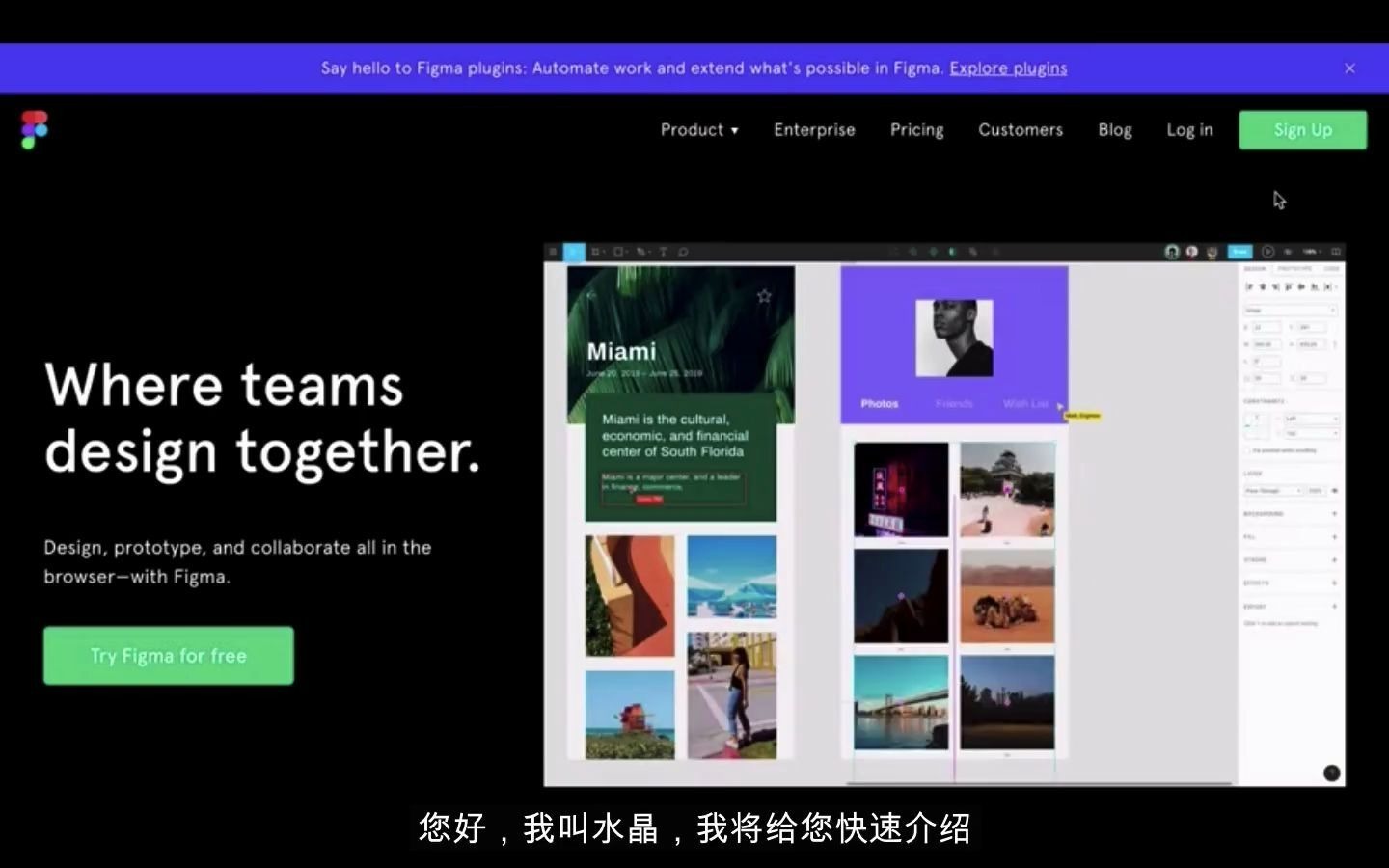Click the W width input field
This screenshot has height=868, width=1389.
[1266, 344]
